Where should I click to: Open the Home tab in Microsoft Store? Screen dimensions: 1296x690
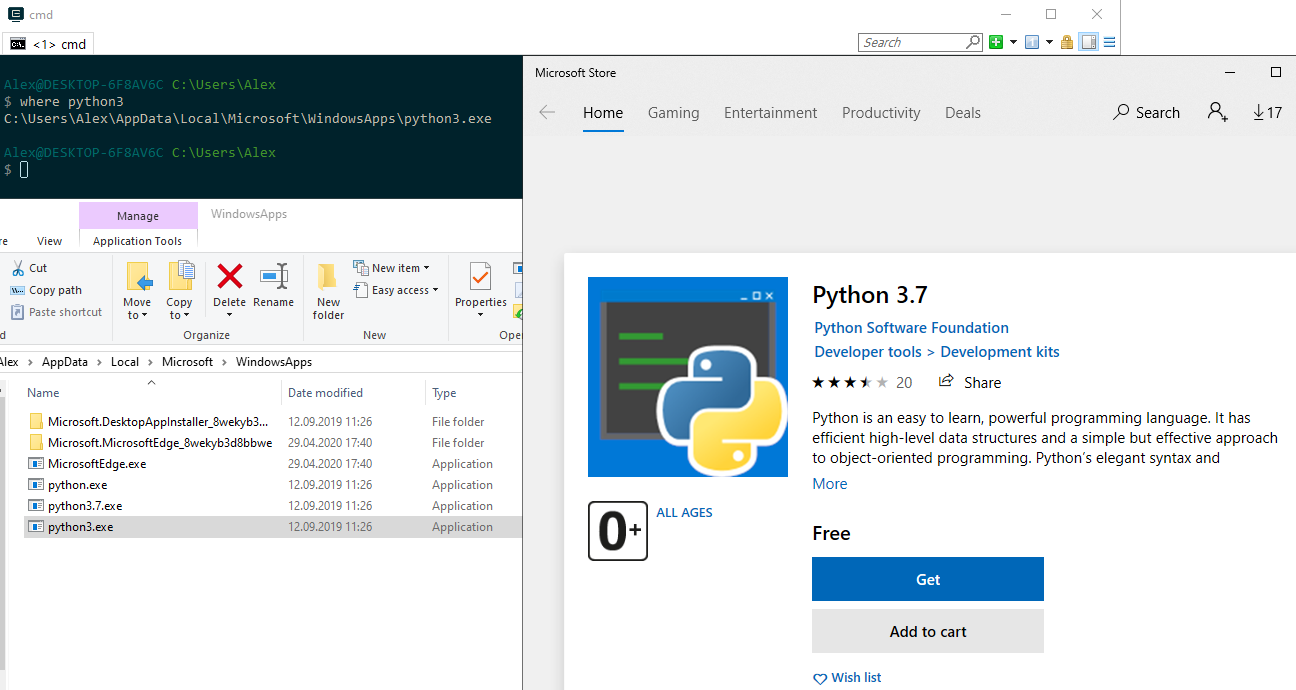click(603, 113)
